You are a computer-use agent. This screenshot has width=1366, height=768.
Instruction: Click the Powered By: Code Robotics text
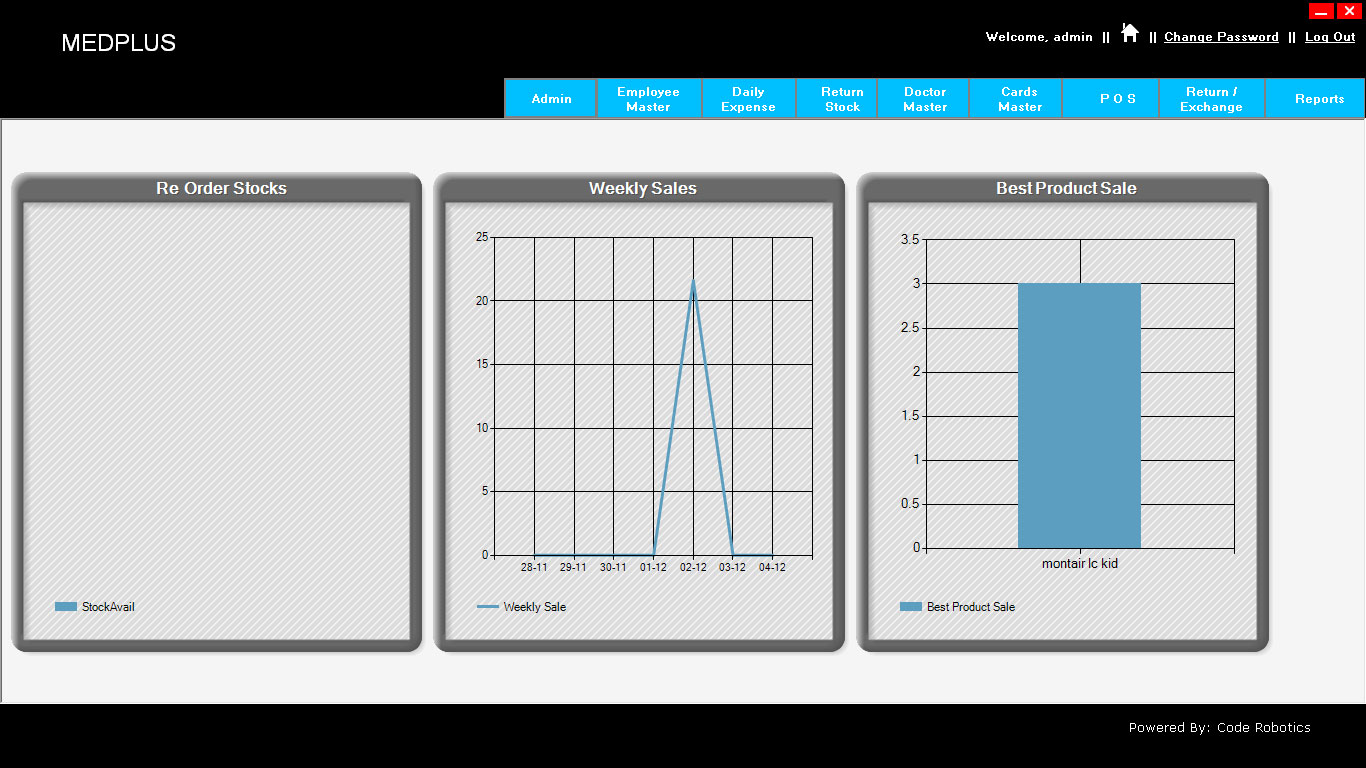[1219, 728]
